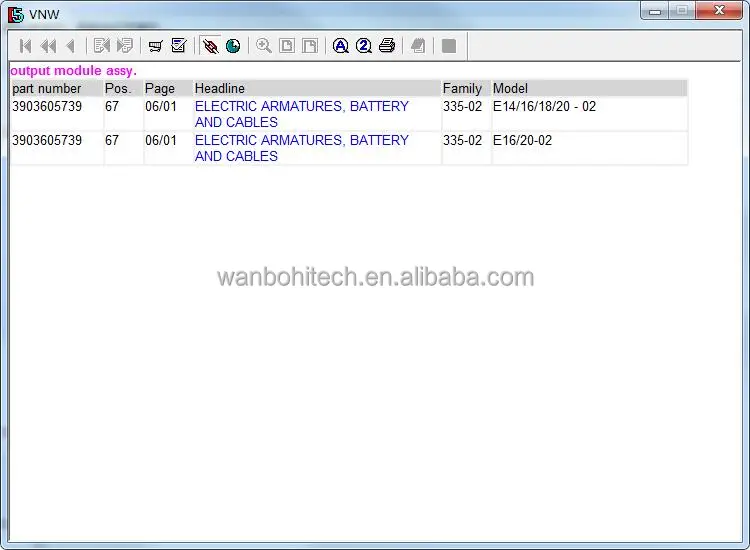This screenshot has width=750, height=550.
Task: Click page '06/01' in E14/16/18/20 row
Action: pos(161,106)
